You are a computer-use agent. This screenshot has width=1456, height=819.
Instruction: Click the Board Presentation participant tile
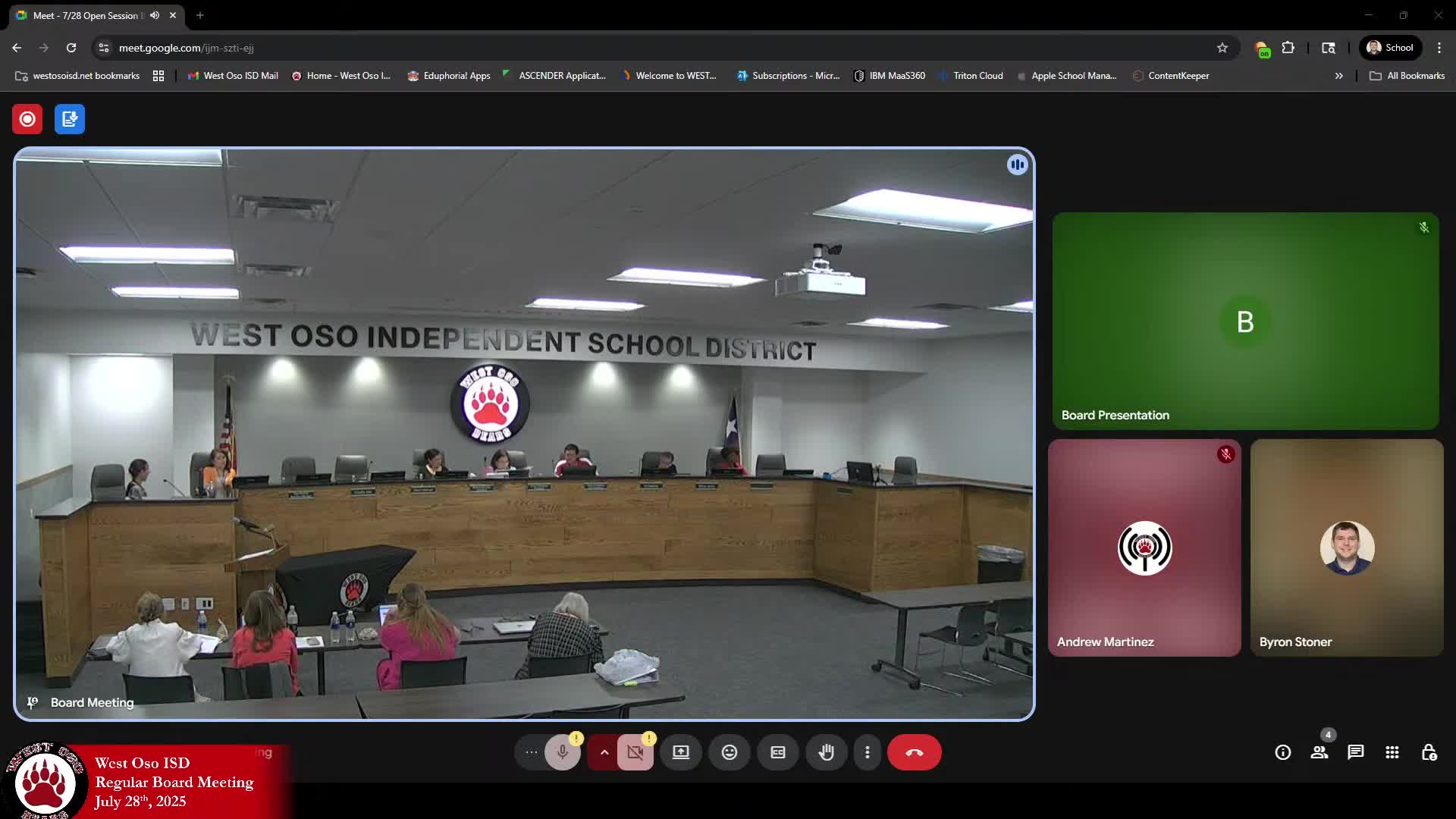pyautogui.click(x=1245, y=321)
